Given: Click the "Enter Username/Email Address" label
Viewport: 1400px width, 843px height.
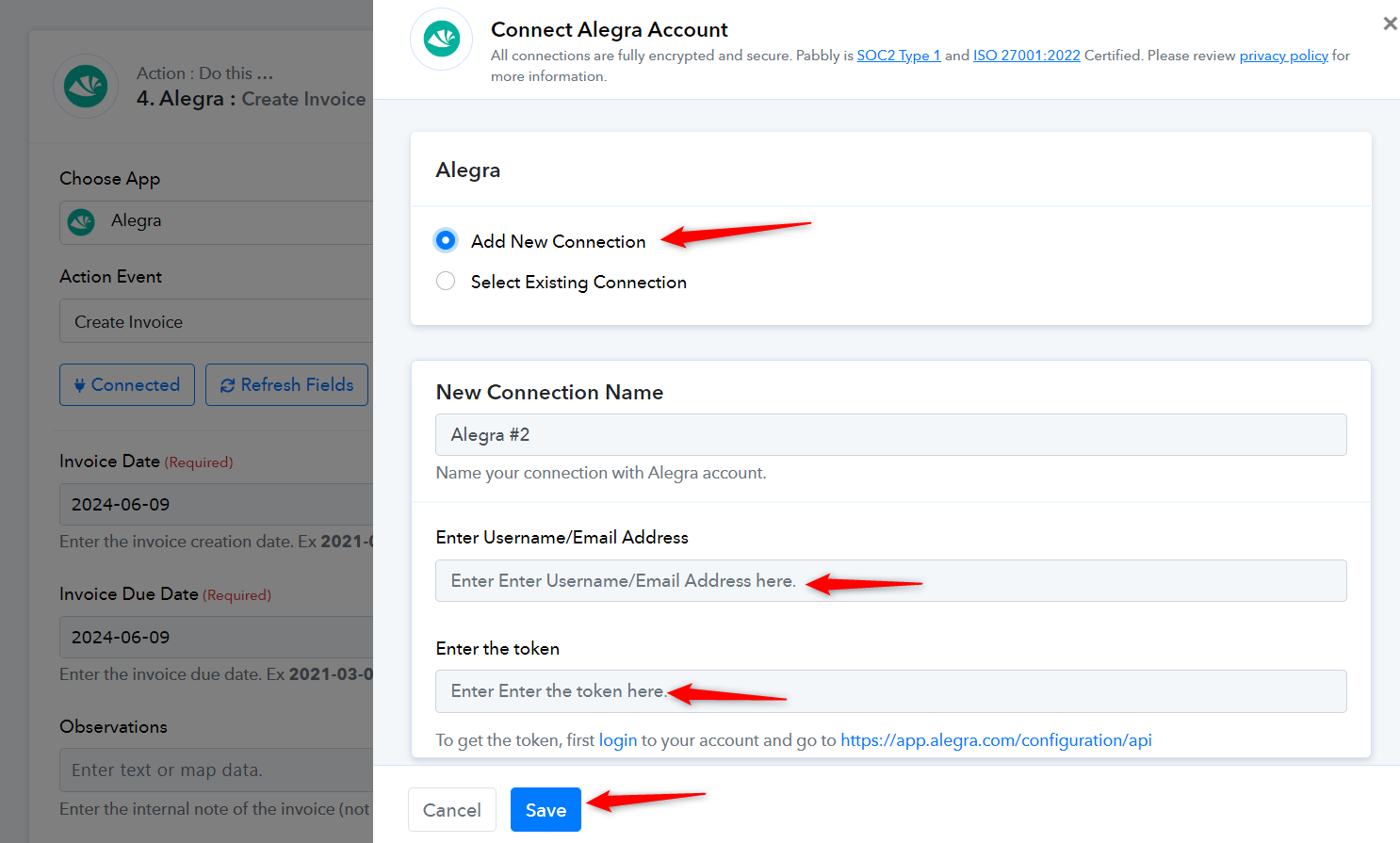Looking at the screenshot, I should point(562,537).
